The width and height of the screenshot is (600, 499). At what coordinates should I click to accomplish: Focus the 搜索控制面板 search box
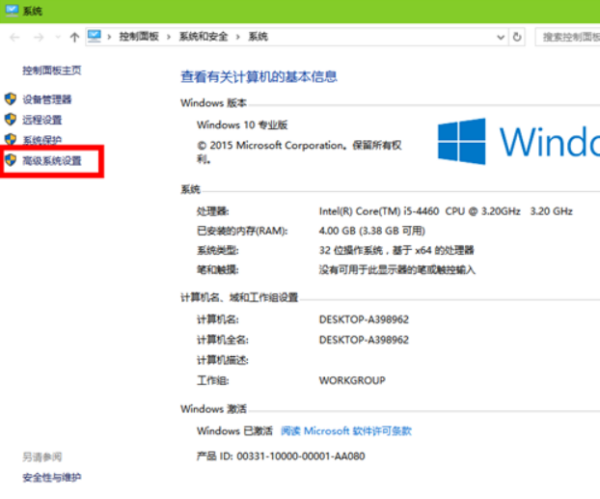[568, 37]
